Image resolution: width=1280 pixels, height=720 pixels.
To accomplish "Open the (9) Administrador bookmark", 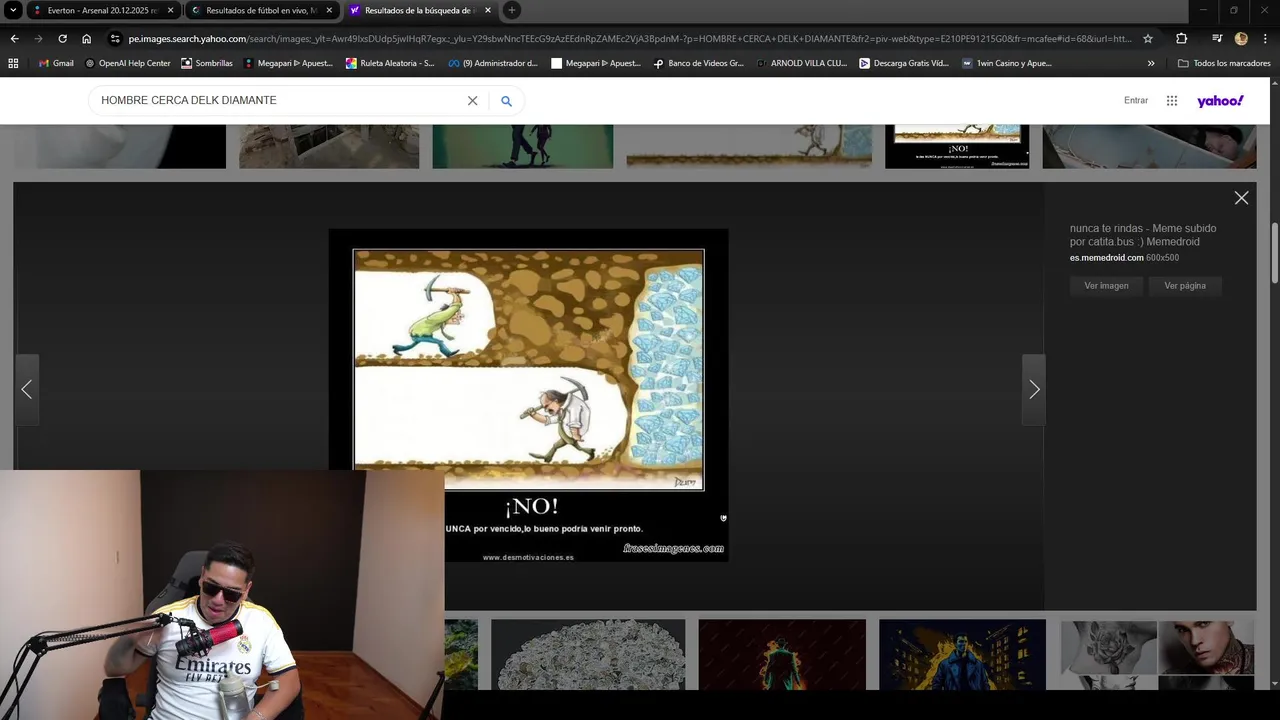I will (x=493, y=63).
